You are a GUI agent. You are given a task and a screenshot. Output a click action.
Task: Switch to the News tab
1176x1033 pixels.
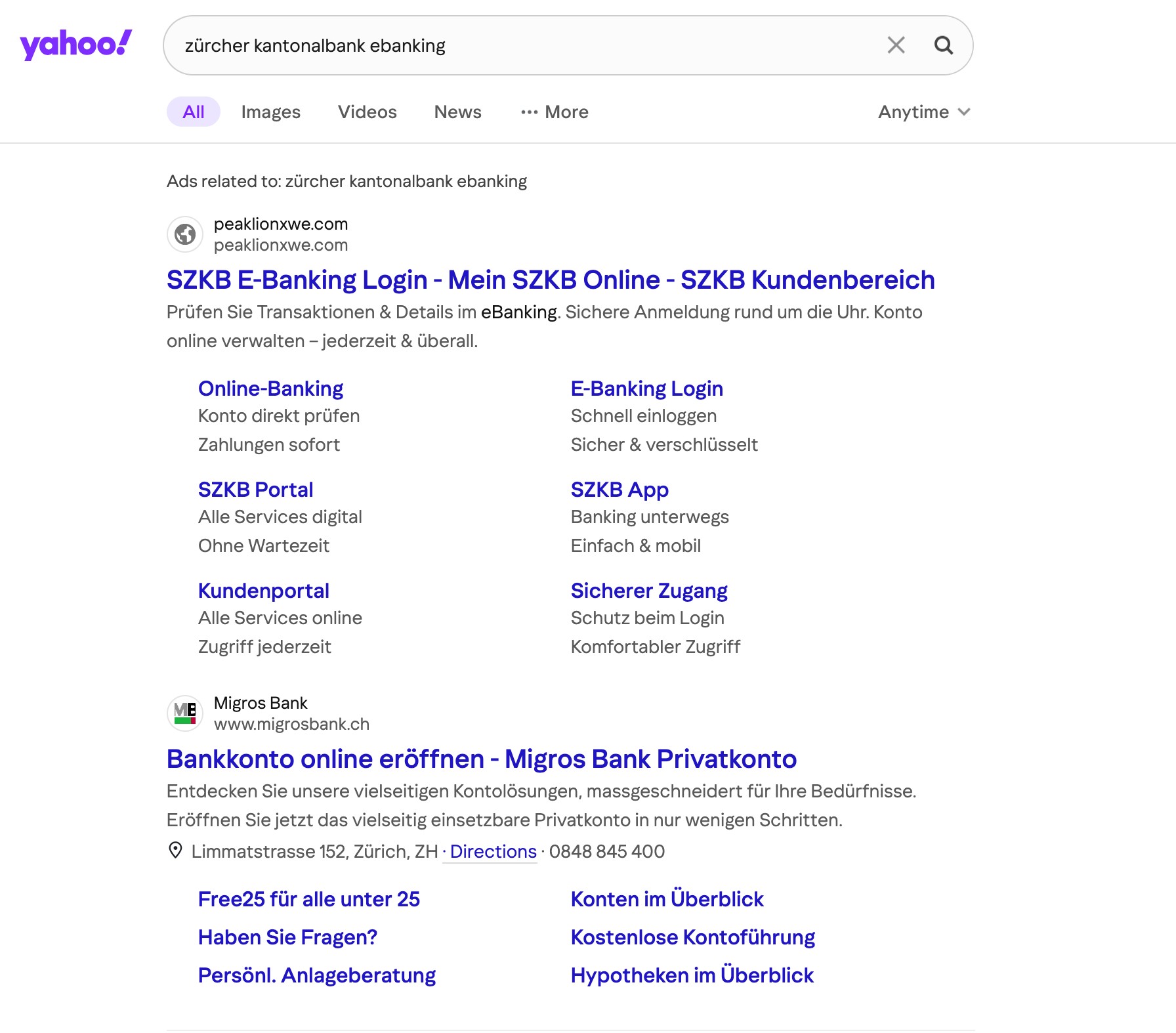458,112
